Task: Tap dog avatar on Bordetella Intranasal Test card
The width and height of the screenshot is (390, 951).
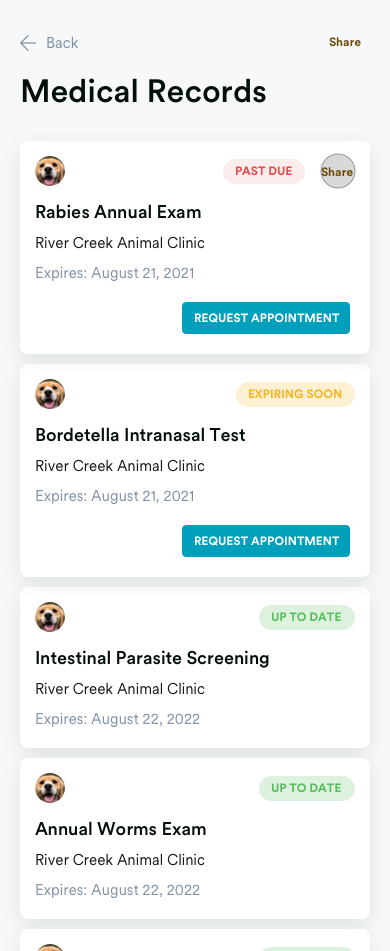Action: (x=50, y=394)
